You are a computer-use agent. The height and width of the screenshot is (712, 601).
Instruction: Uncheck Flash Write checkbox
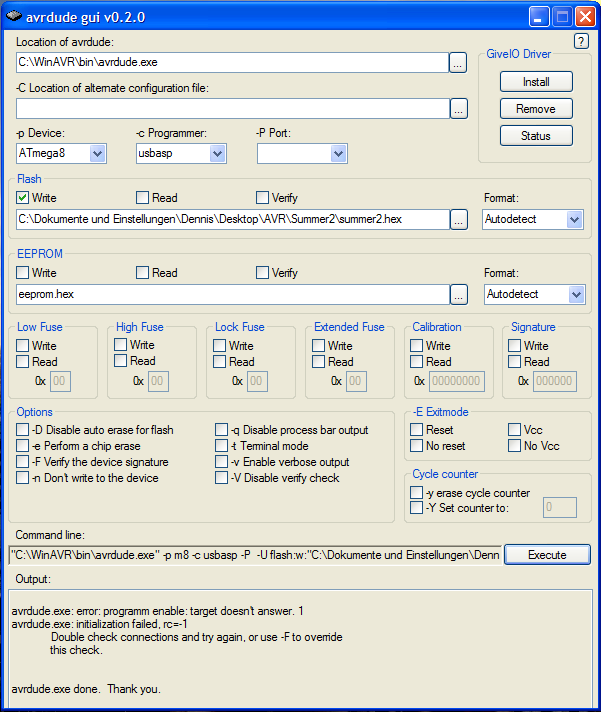(x=22, y=198)
